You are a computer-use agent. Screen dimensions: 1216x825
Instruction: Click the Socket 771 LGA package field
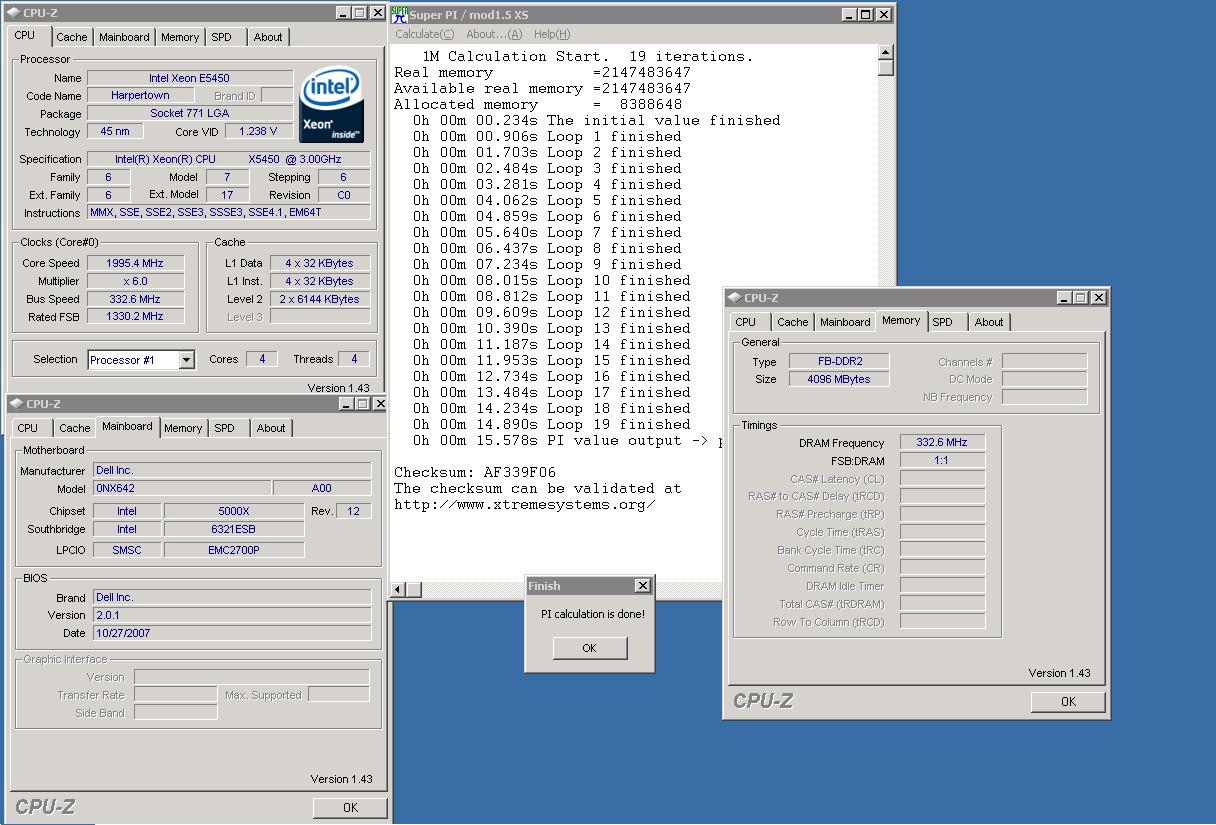190,114
